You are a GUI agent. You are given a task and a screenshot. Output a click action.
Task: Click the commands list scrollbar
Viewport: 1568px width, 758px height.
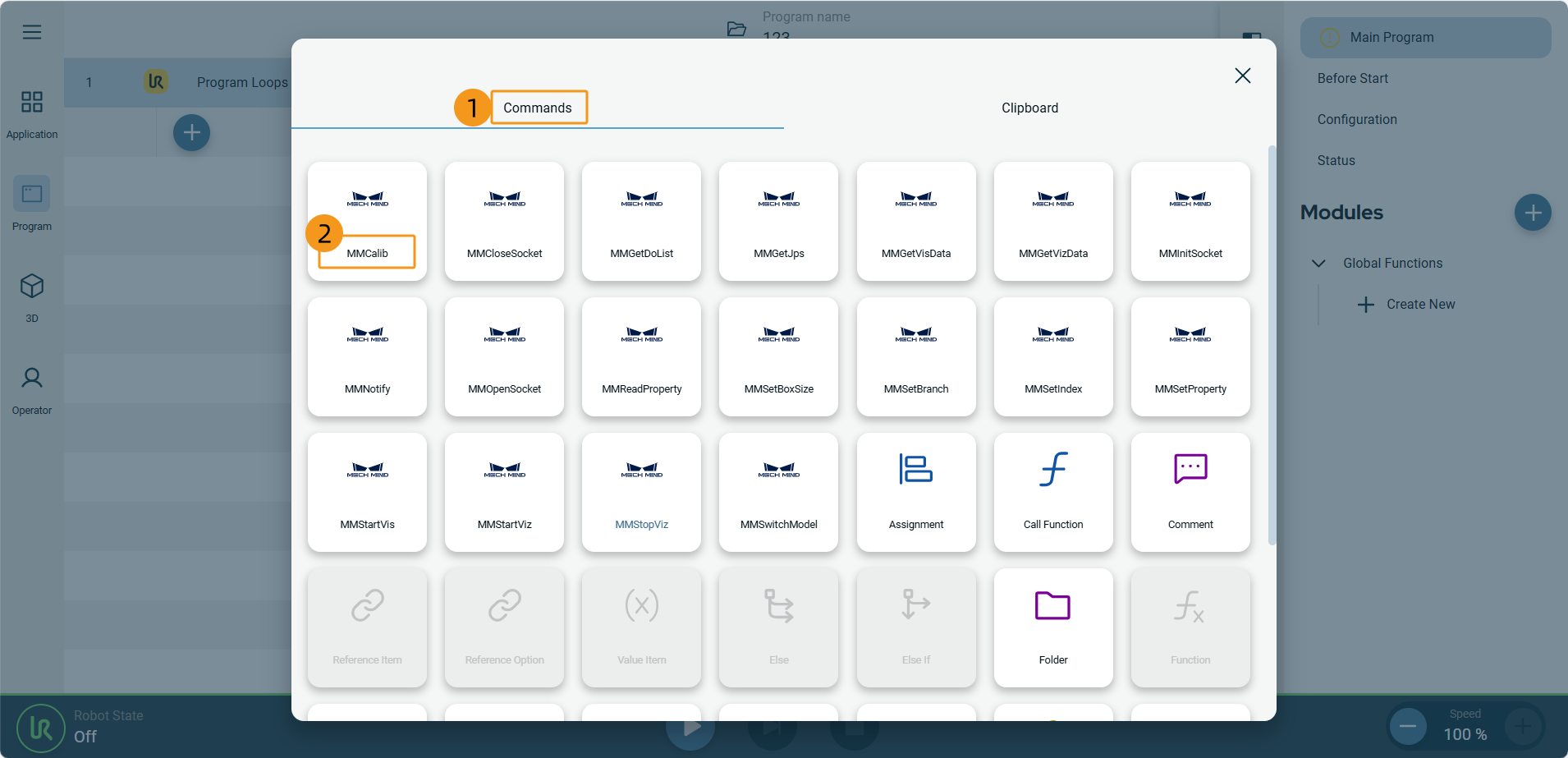[1272, 345]
